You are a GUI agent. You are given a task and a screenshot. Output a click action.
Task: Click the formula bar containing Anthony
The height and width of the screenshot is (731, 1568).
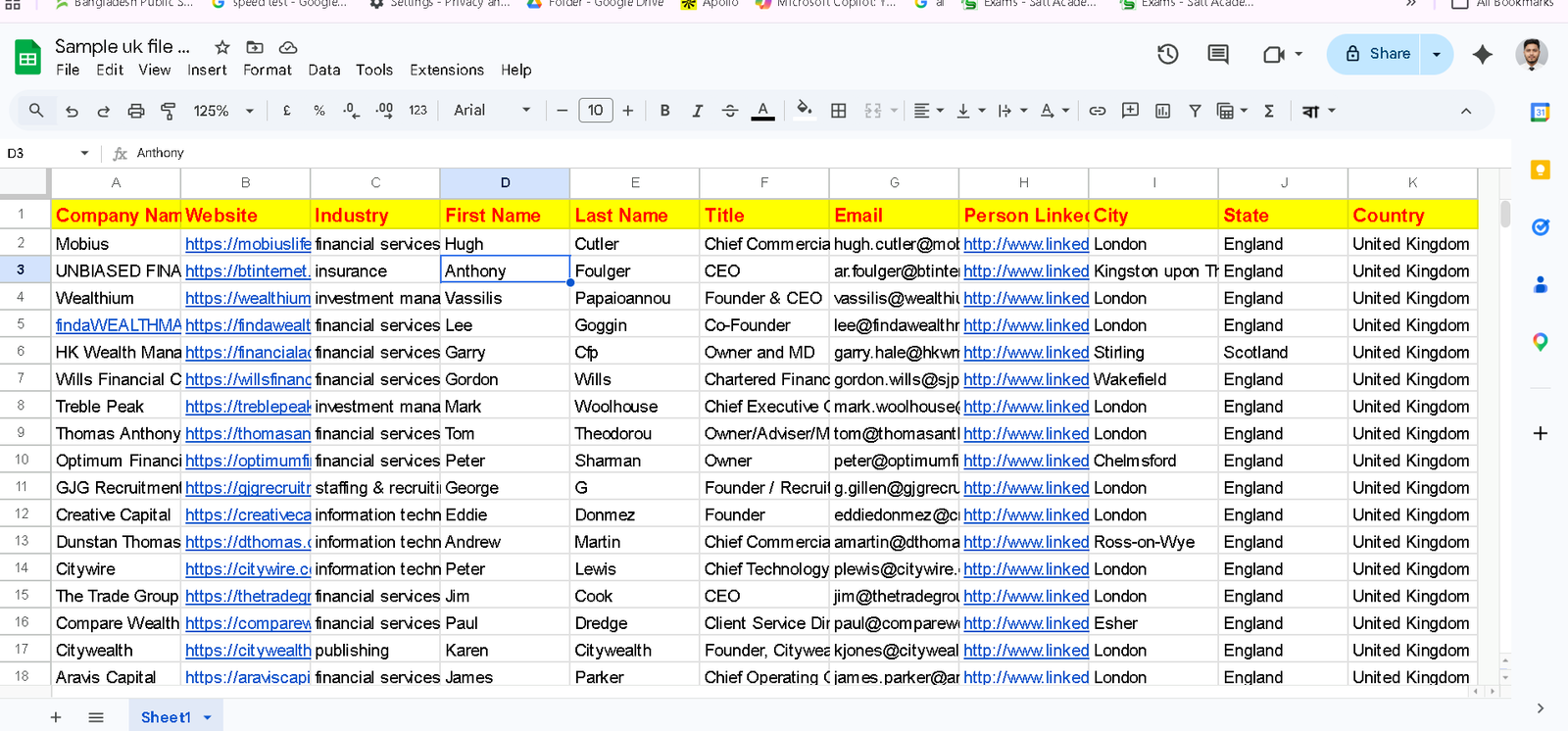click(819, 153)
